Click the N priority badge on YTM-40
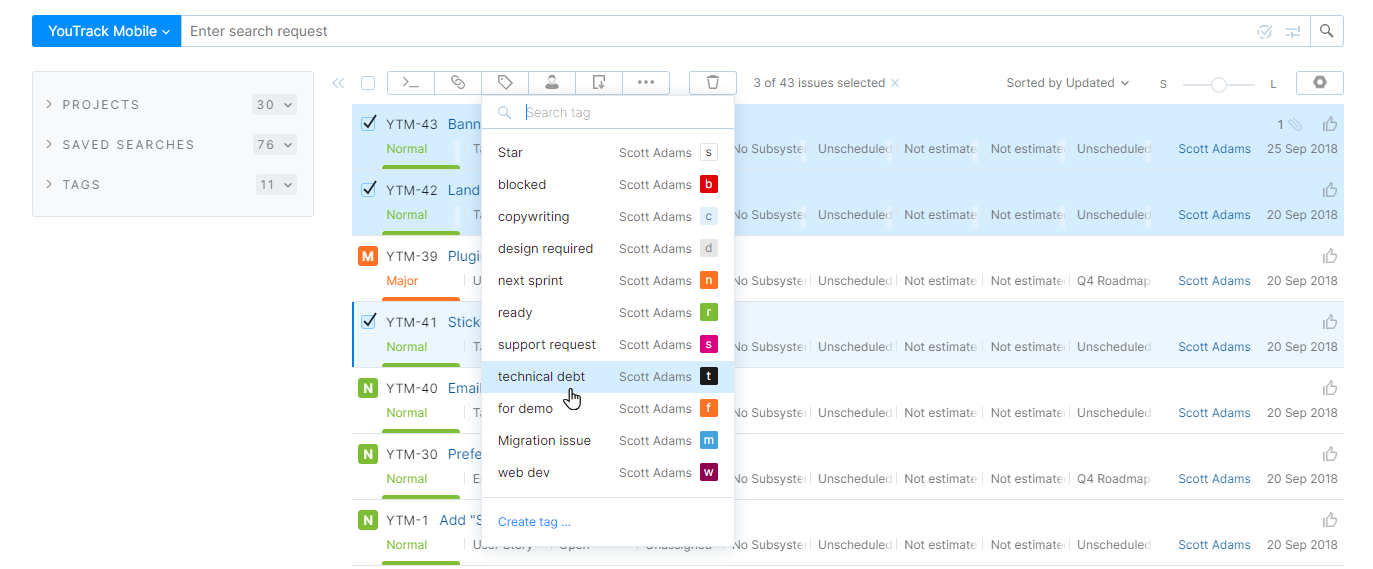The image size is (1373, 569). [368, 388]
